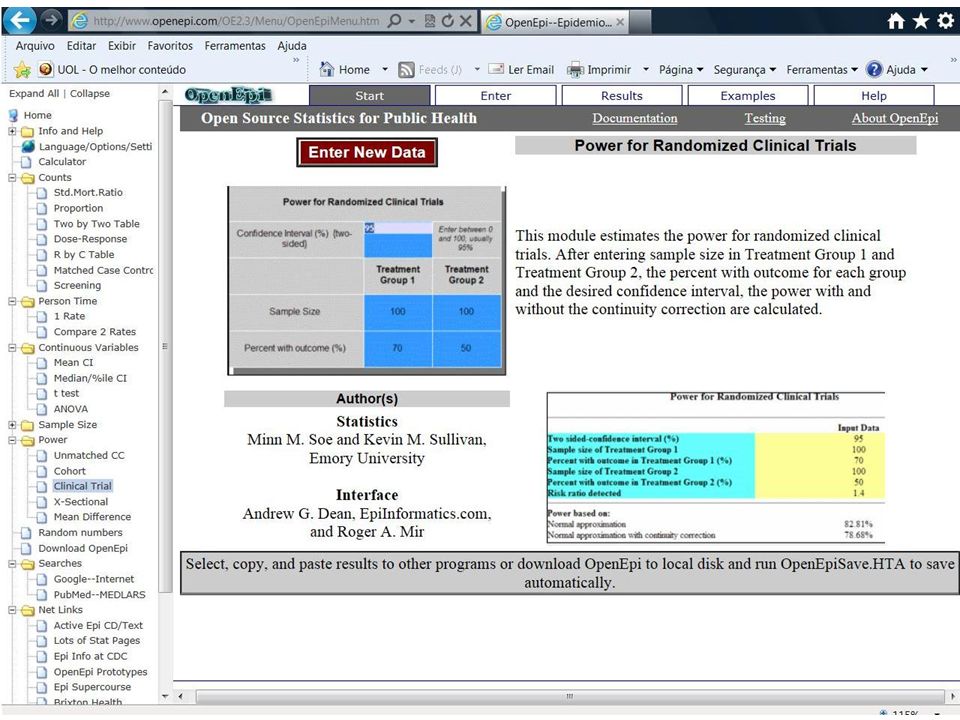Viewport: 960px width, 720px height.
Task: Open the Testing link
Action: point(765,118)
